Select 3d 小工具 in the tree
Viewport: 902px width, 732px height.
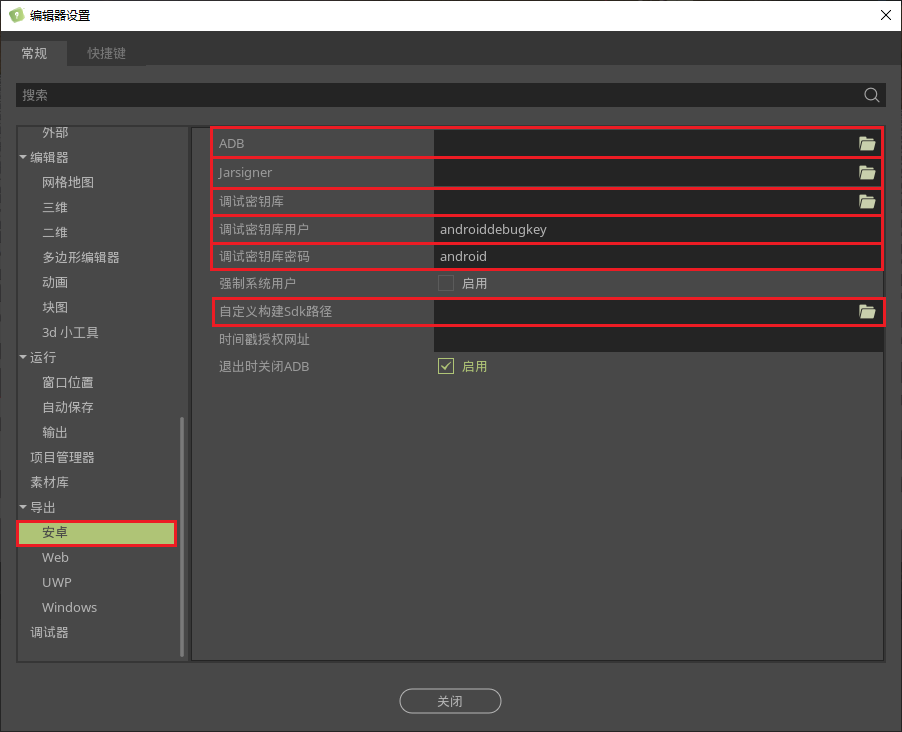(x=70, y=333)
